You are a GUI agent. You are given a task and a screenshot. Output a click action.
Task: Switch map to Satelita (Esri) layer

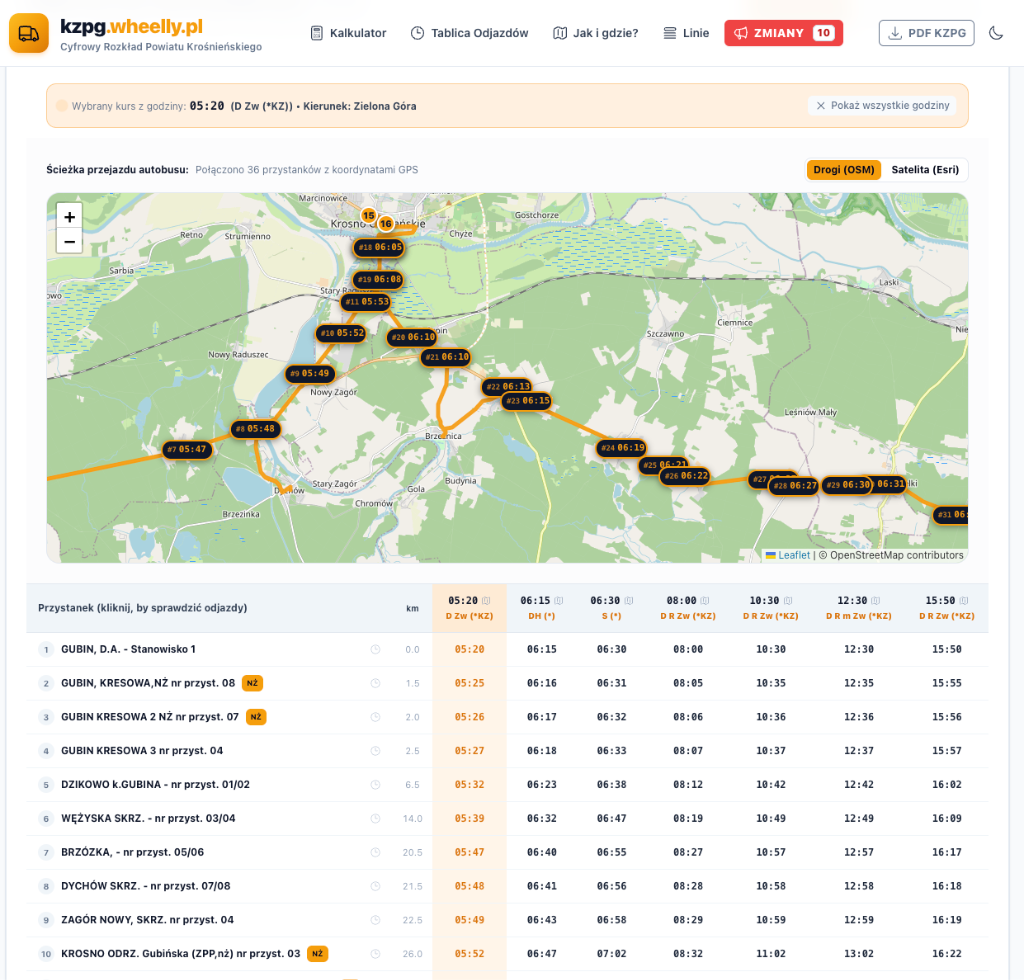click(925, 170)
